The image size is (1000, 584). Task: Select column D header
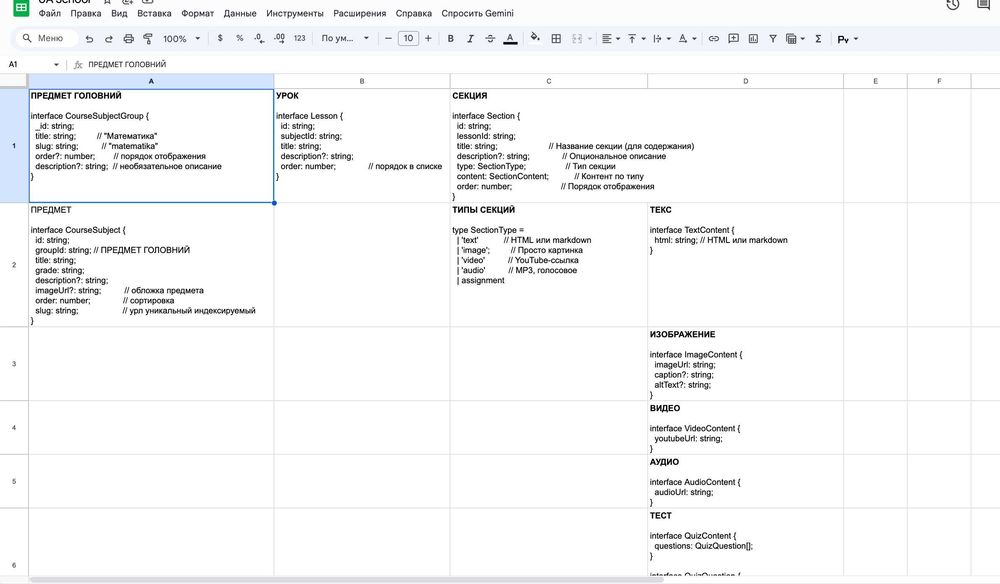746,81
